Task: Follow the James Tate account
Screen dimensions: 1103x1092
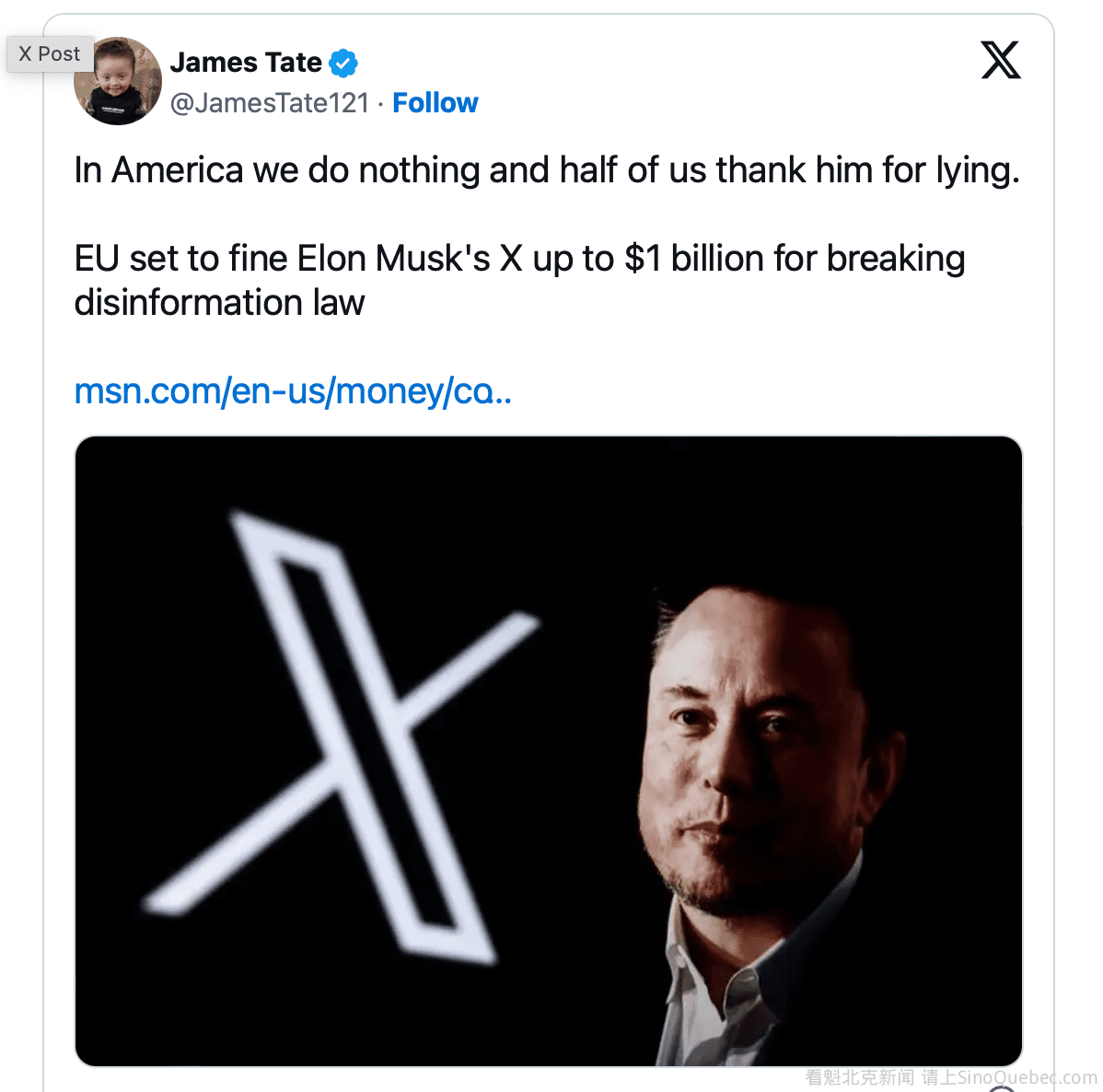Action: coord(435,103)
